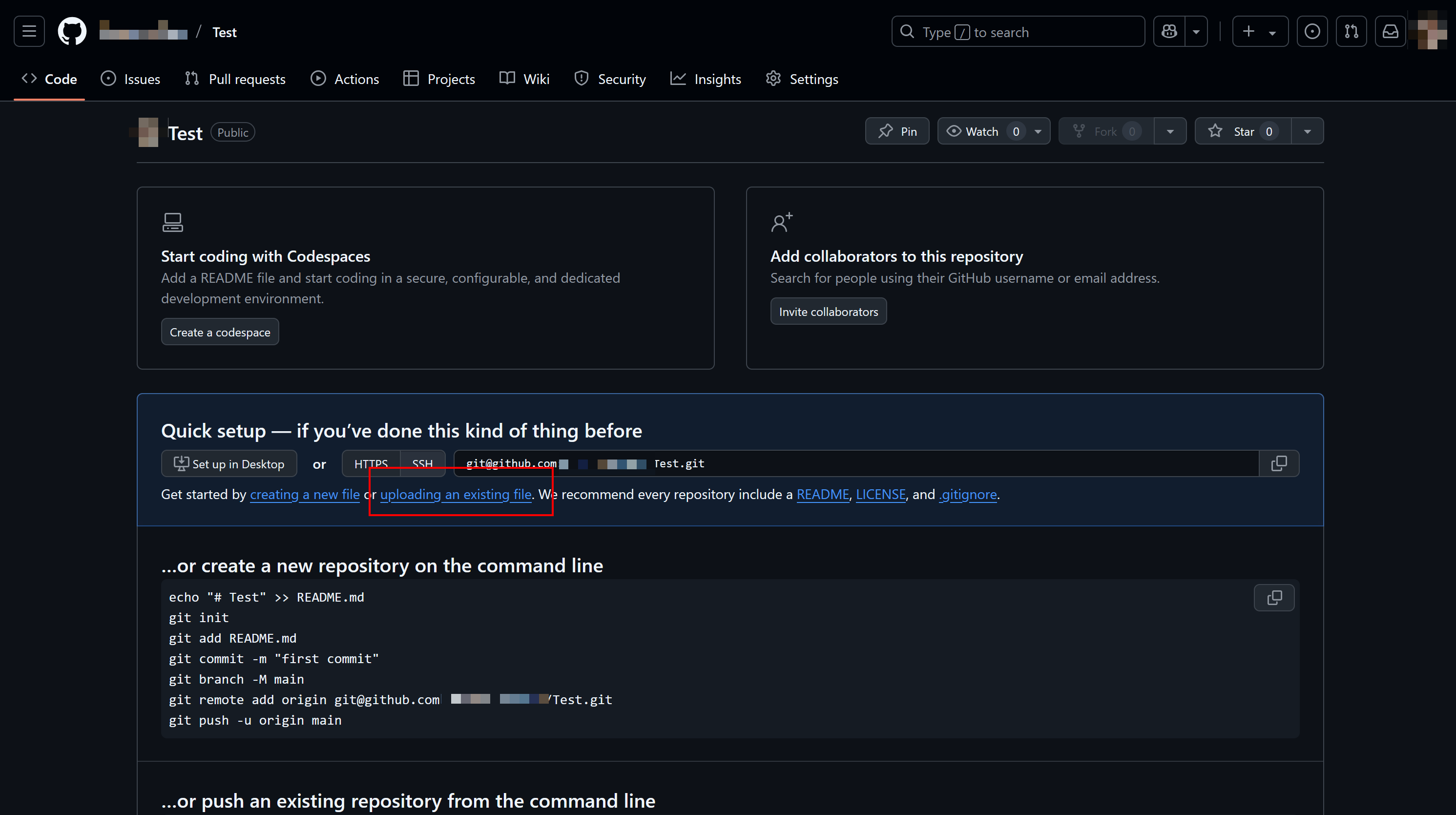Click the GitHub logo icon
Screen dimensions: 1456x815
[x=72, y=31]
